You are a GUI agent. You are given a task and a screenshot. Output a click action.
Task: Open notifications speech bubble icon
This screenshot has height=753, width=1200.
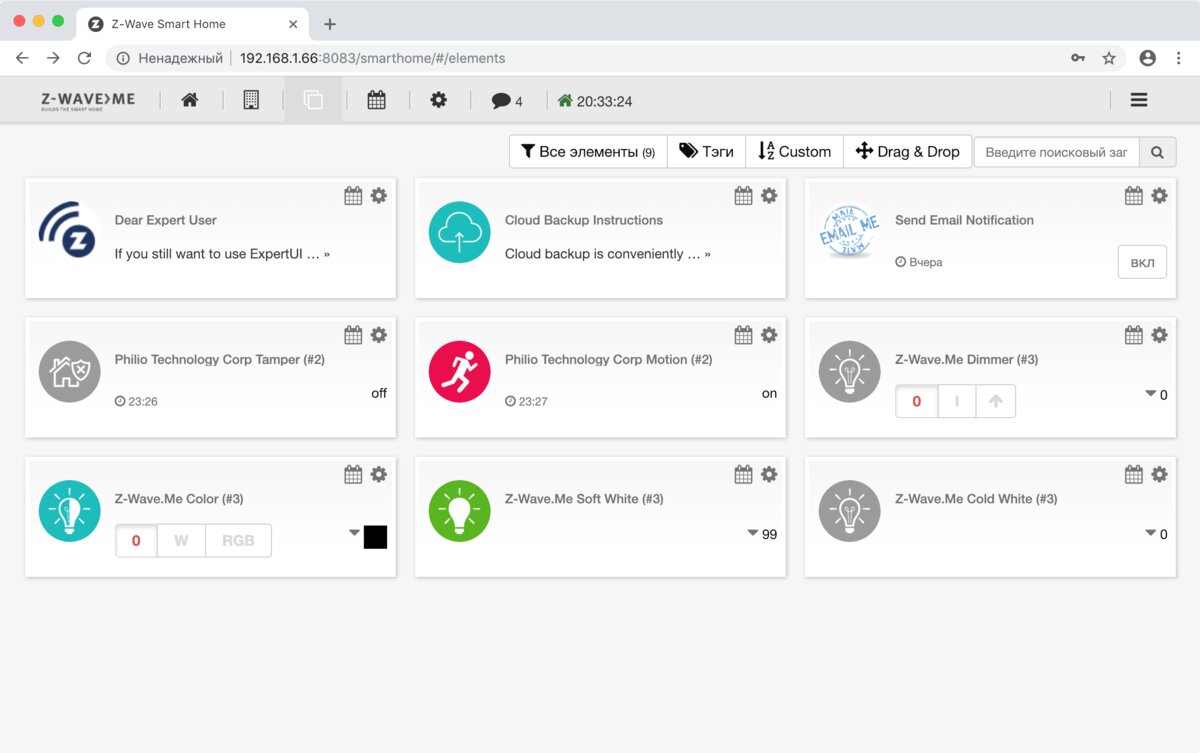tap(502, 101)
